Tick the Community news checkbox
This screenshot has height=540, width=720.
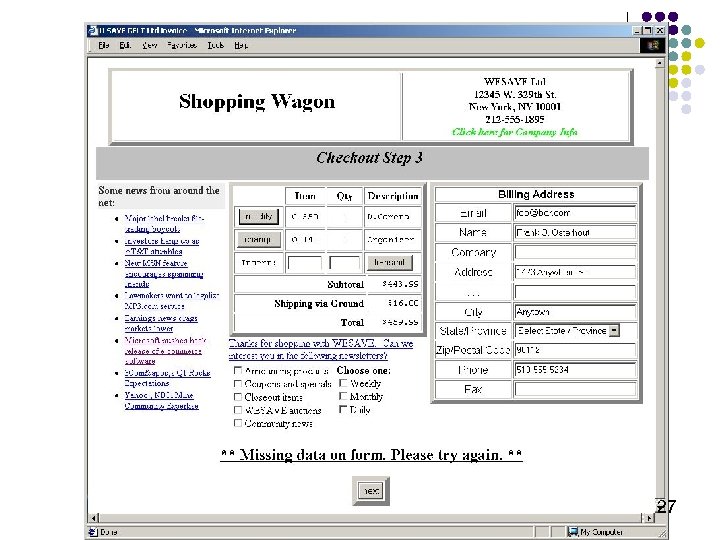[x=238, y=423]
